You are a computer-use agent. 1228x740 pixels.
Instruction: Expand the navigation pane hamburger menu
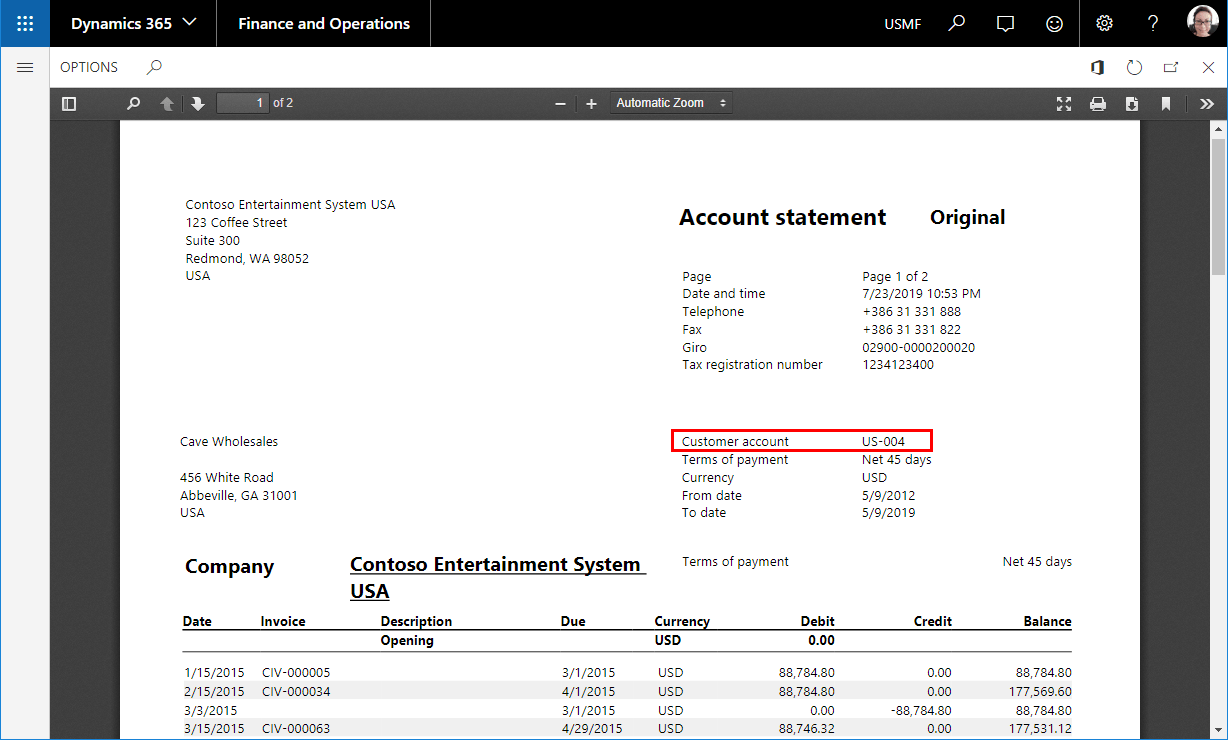coord(25,67)
